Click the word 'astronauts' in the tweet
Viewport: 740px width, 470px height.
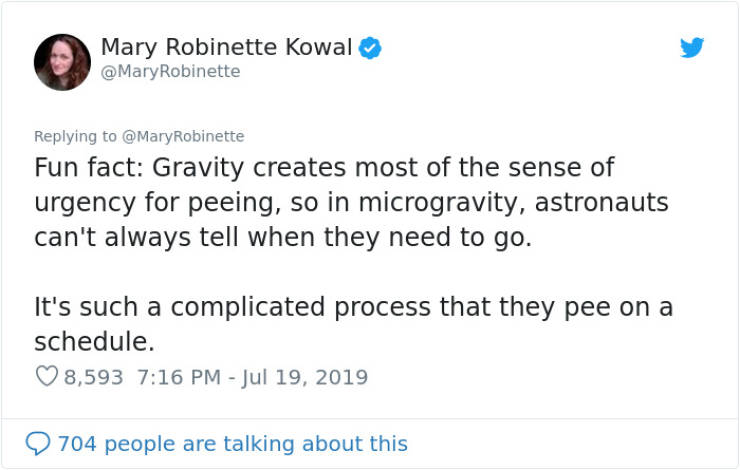point(602,202)
